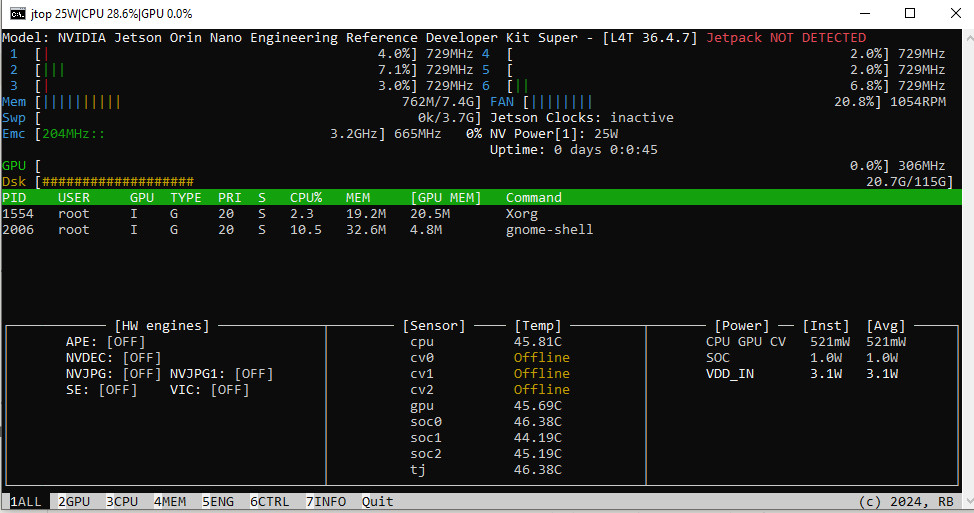Viewport: 974px width, 513px height.
Task: Click the [Avg] power column header
Action: pyautogui.click(x=886, y=325)
